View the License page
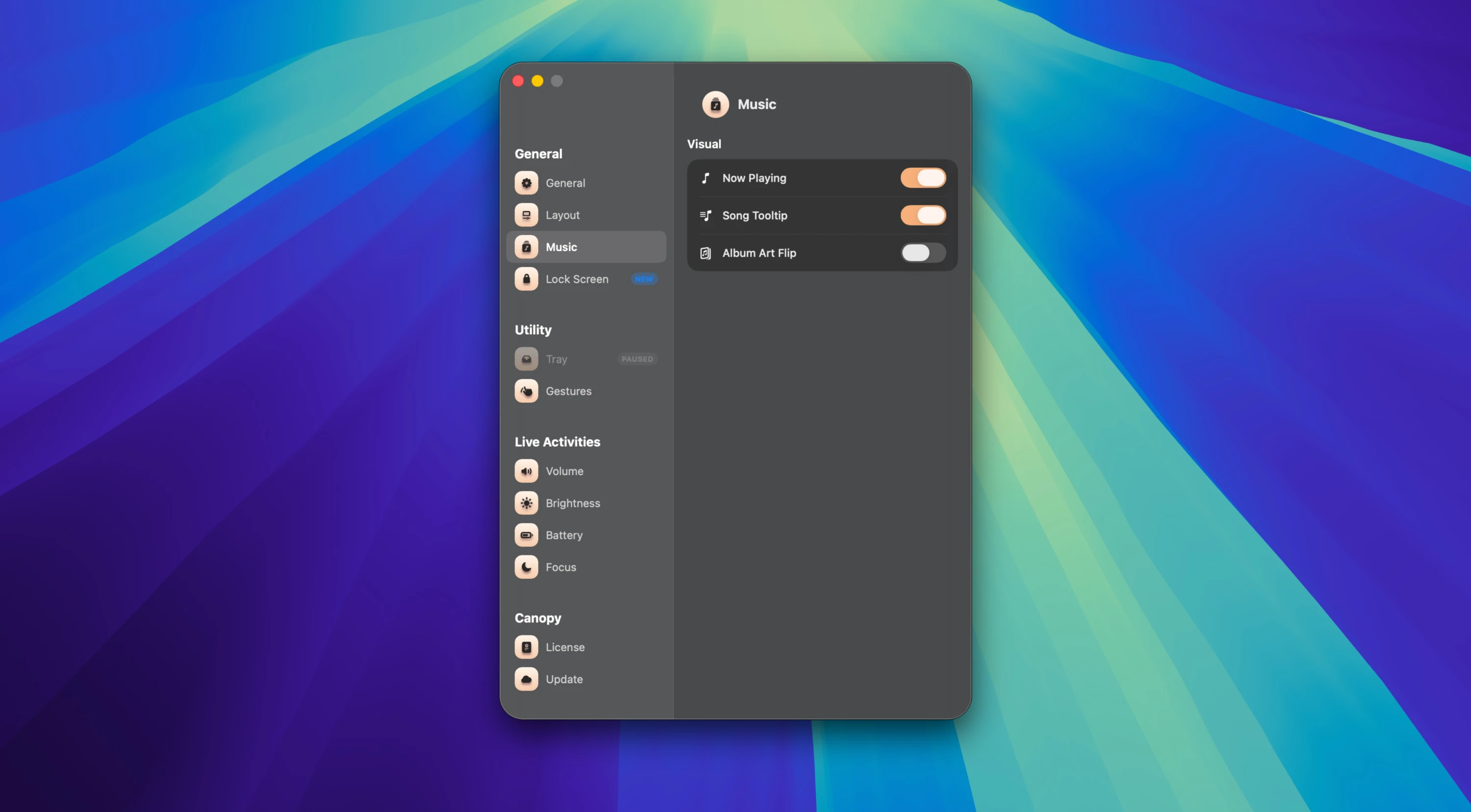The height and width of the screenshot is (812, 1471). [x=586, y=647]
